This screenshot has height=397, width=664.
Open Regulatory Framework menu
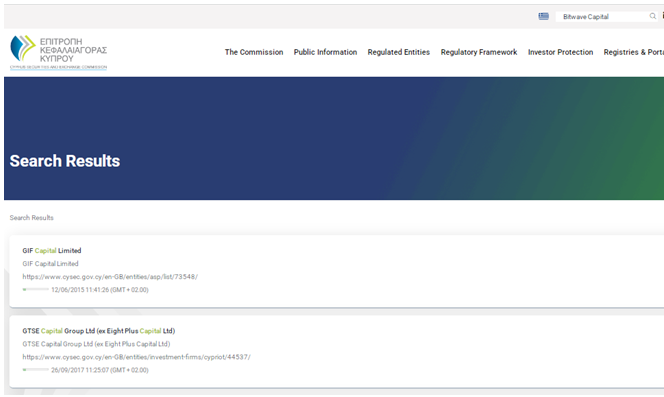(479, 52)
